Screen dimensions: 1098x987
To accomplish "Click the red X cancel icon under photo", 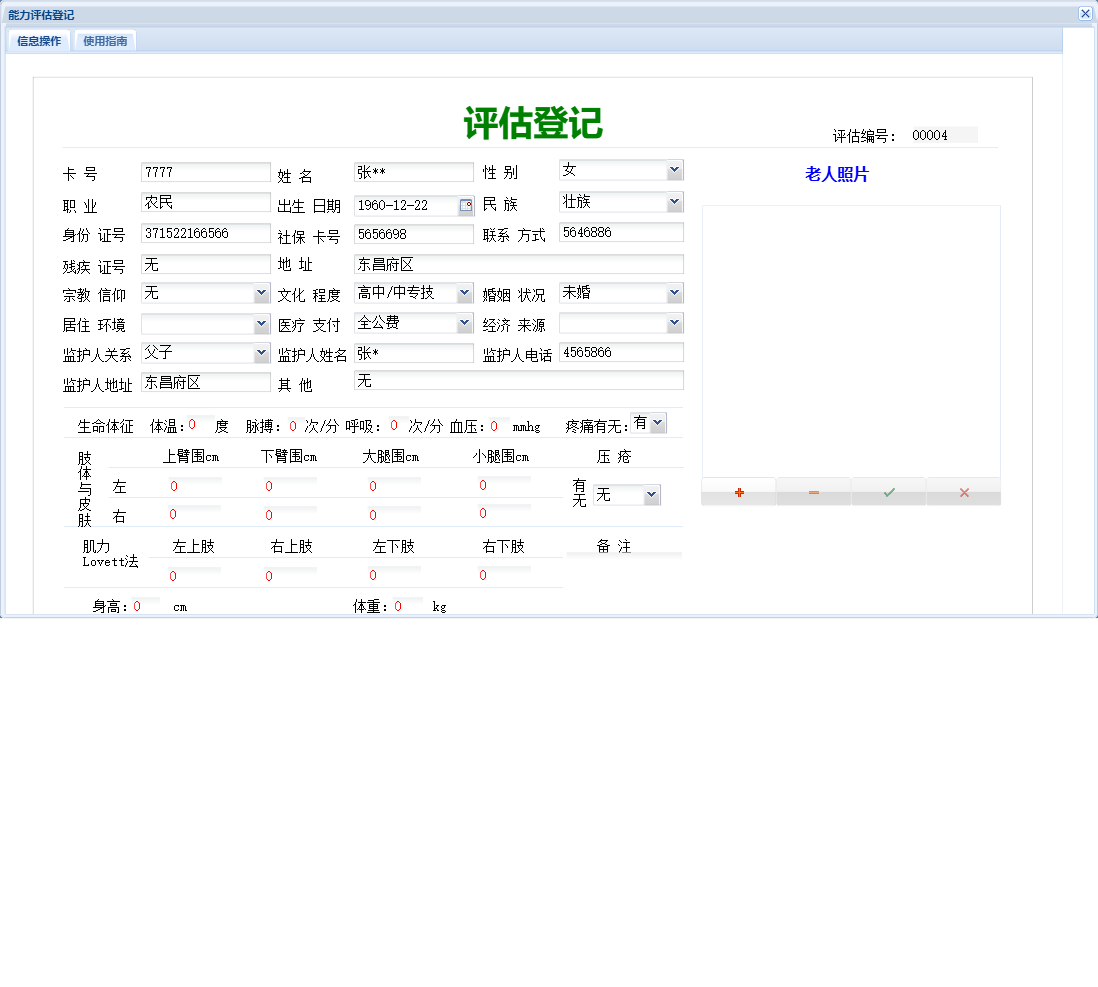I will click(962, 491).
